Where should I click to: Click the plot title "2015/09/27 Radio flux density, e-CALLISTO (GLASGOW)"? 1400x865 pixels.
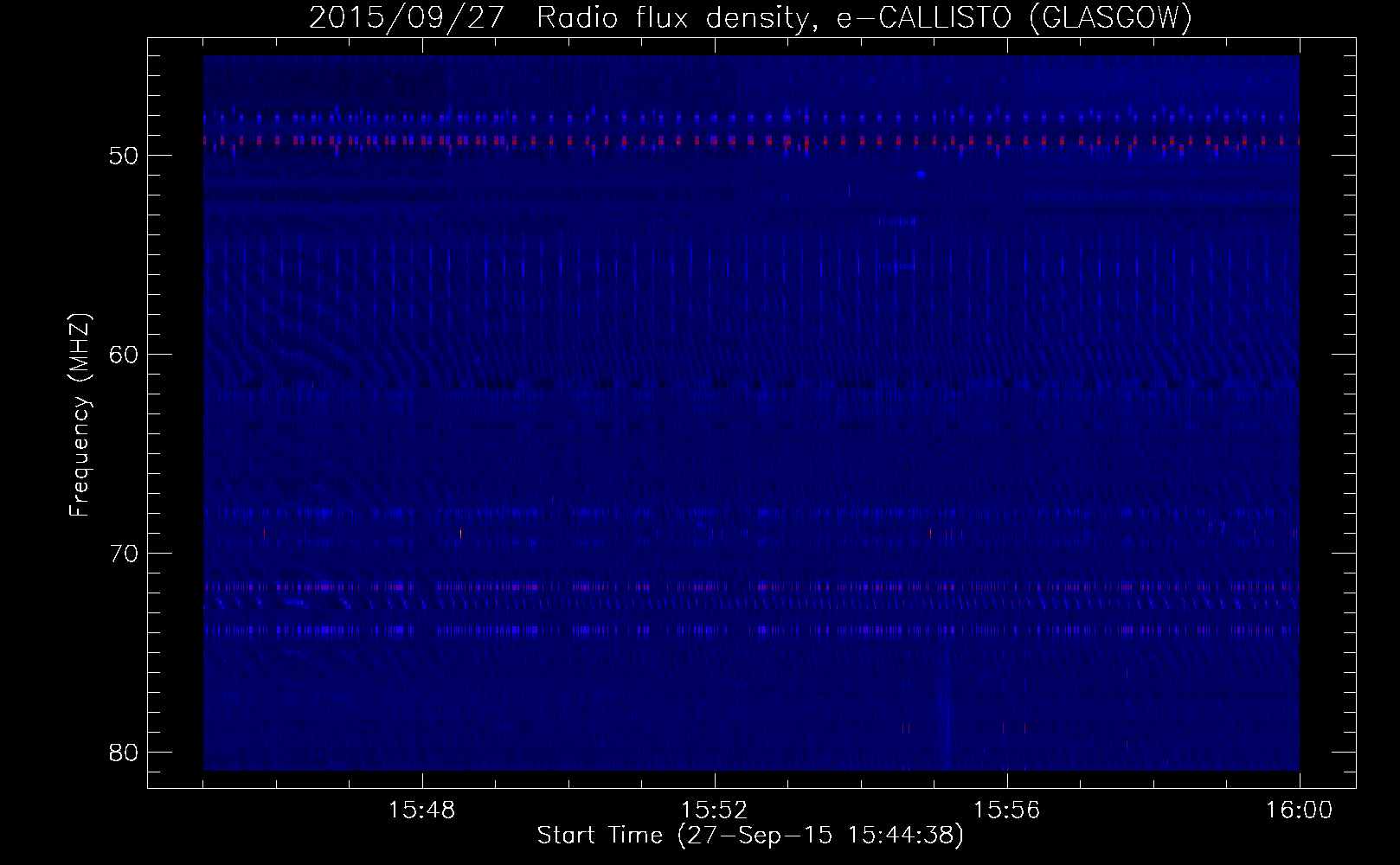point(750,17)
